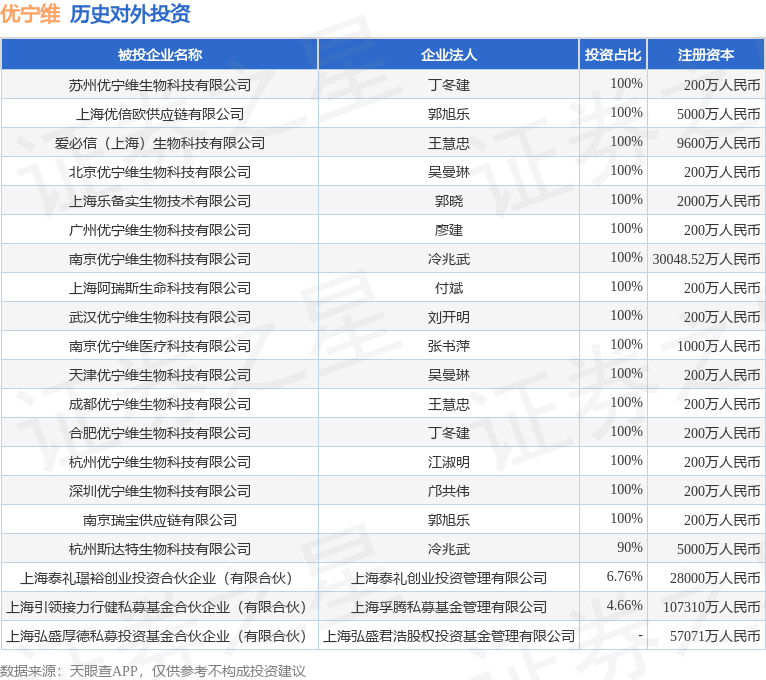This screenshot has width=766, height=680.
Task: Select 南京瑞宝供应链有限公司 cell
Action: (160, 520)
